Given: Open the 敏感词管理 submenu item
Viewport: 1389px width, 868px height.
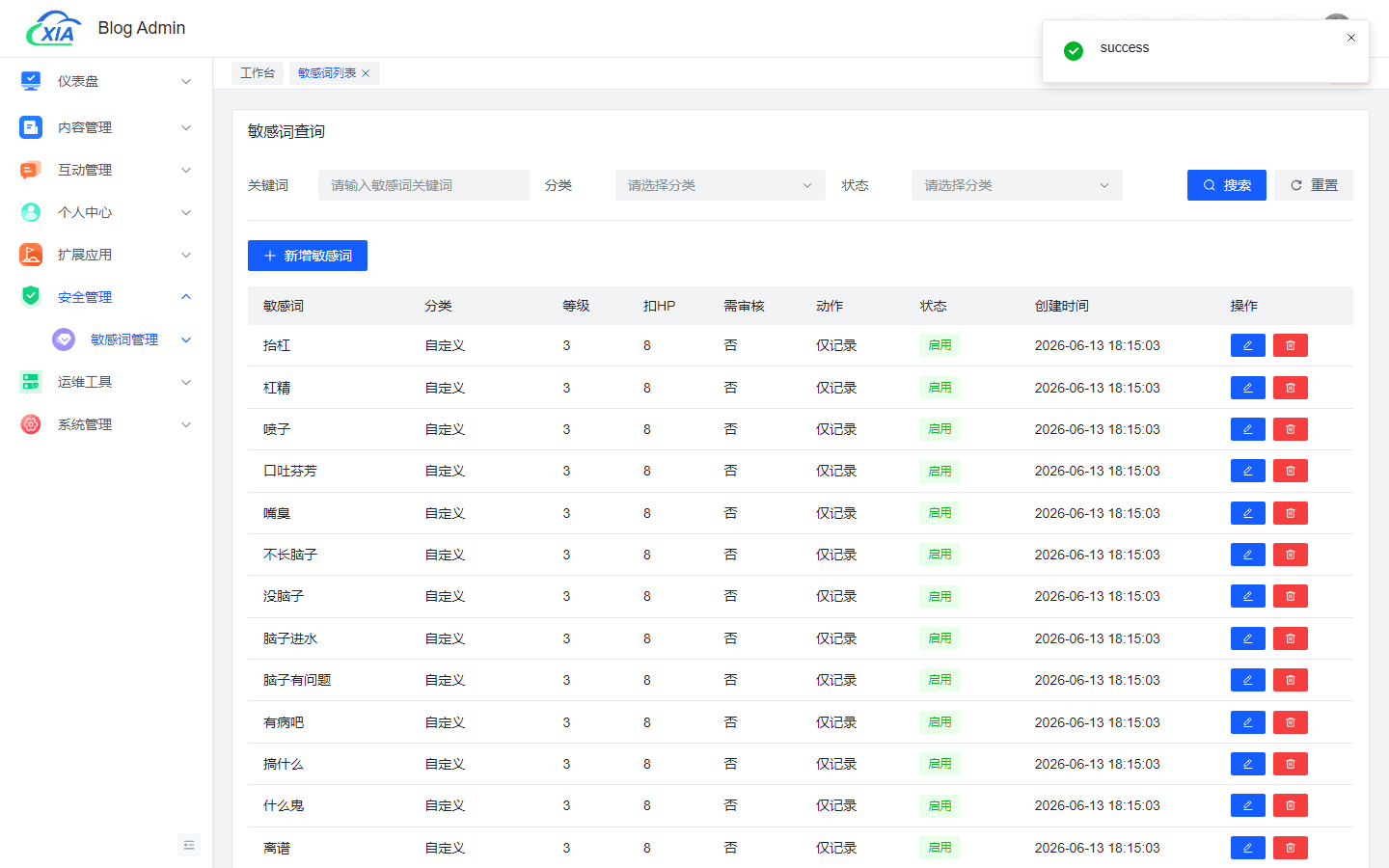Looking at the screenshot, I should (106, 339).
